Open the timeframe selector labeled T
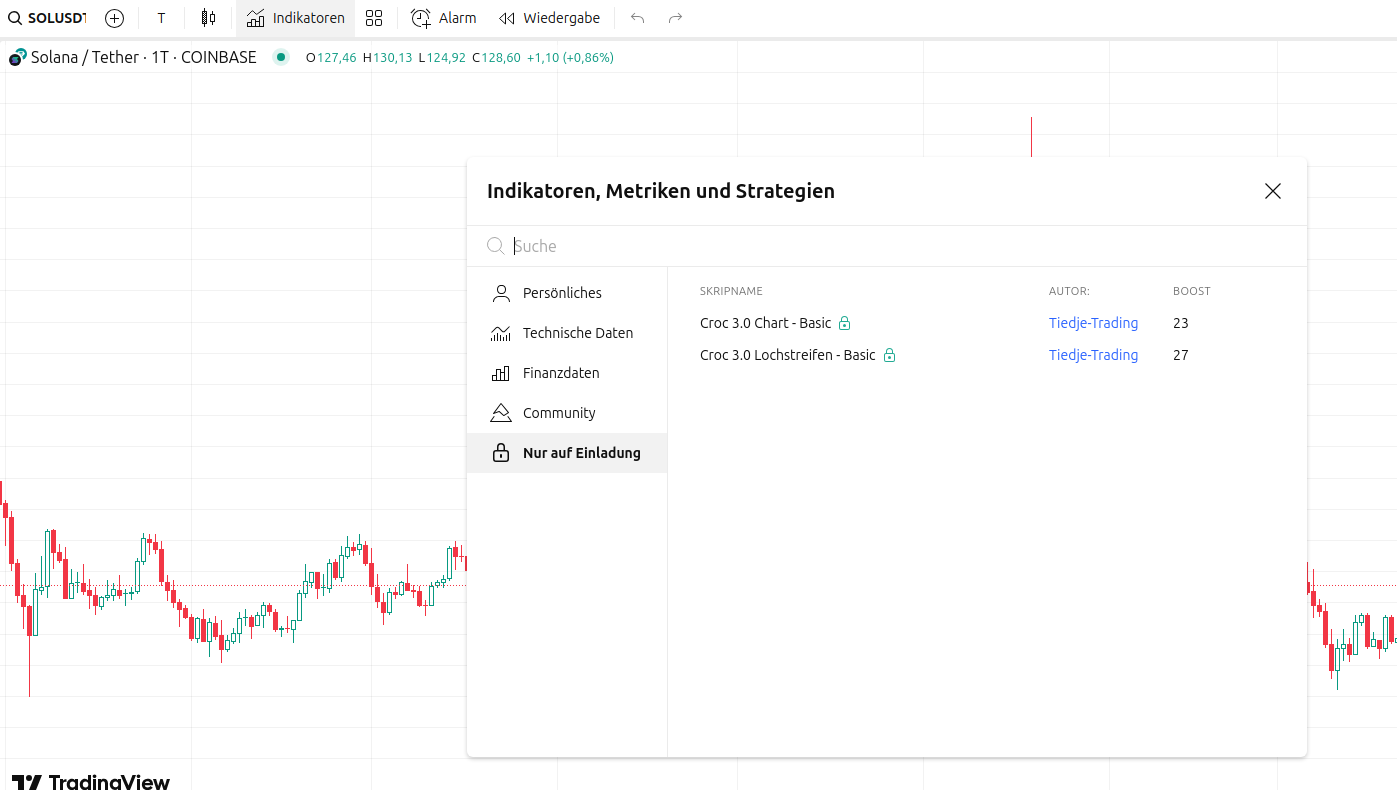Screen dimensions: 1397x790 click(x=161, y=18)
